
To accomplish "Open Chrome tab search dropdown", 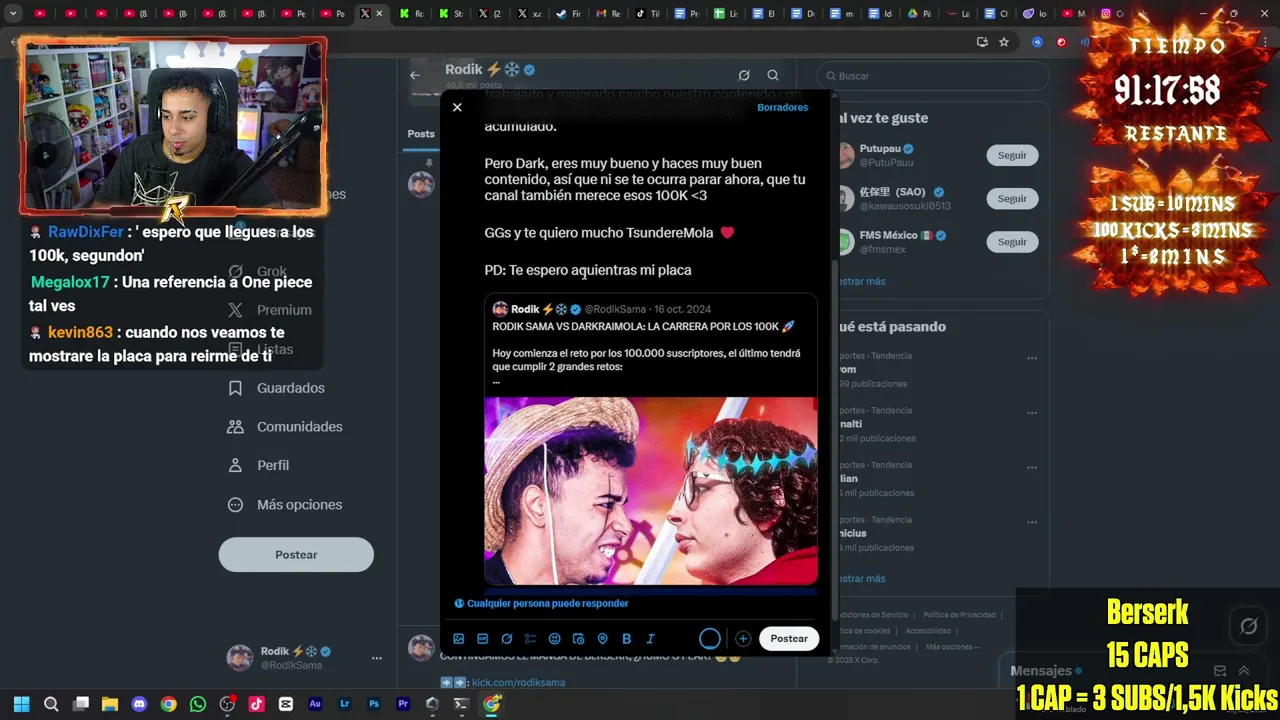I will (13, 14).
